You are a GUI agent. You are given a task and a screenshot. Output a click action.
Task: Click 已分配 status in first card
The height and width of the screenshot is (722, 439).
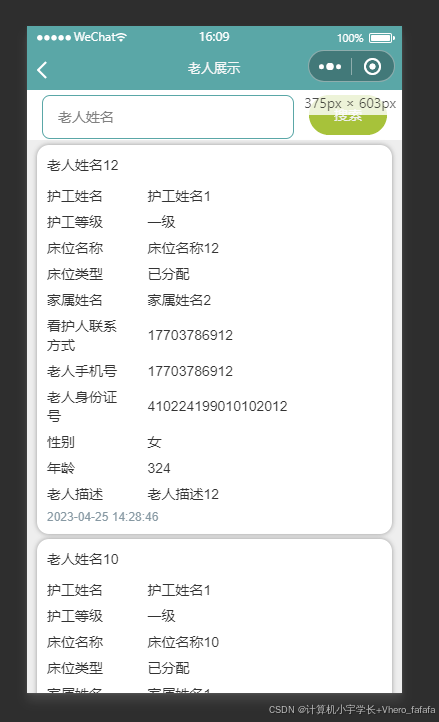coord(168,274)
